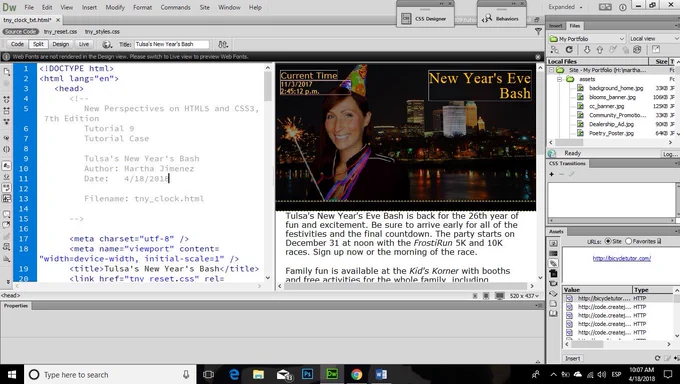Screen dimensions: 680x384
Task: Open the tny_styles.css related file
Action: 102,32
